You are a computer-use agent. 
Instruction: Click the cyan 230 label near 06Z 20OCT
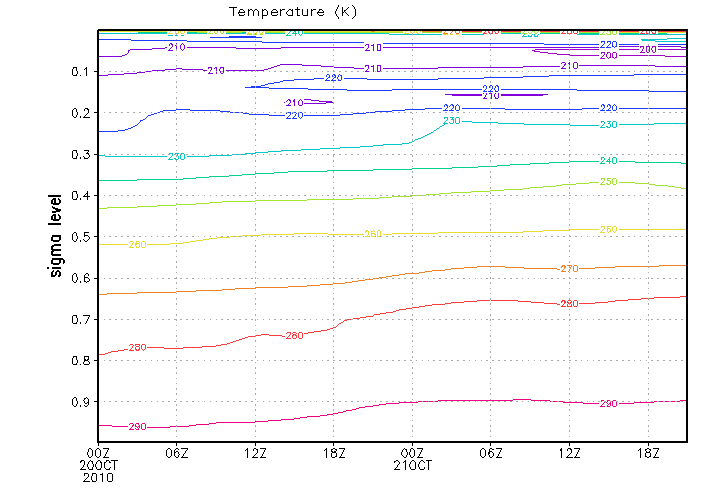176,157
